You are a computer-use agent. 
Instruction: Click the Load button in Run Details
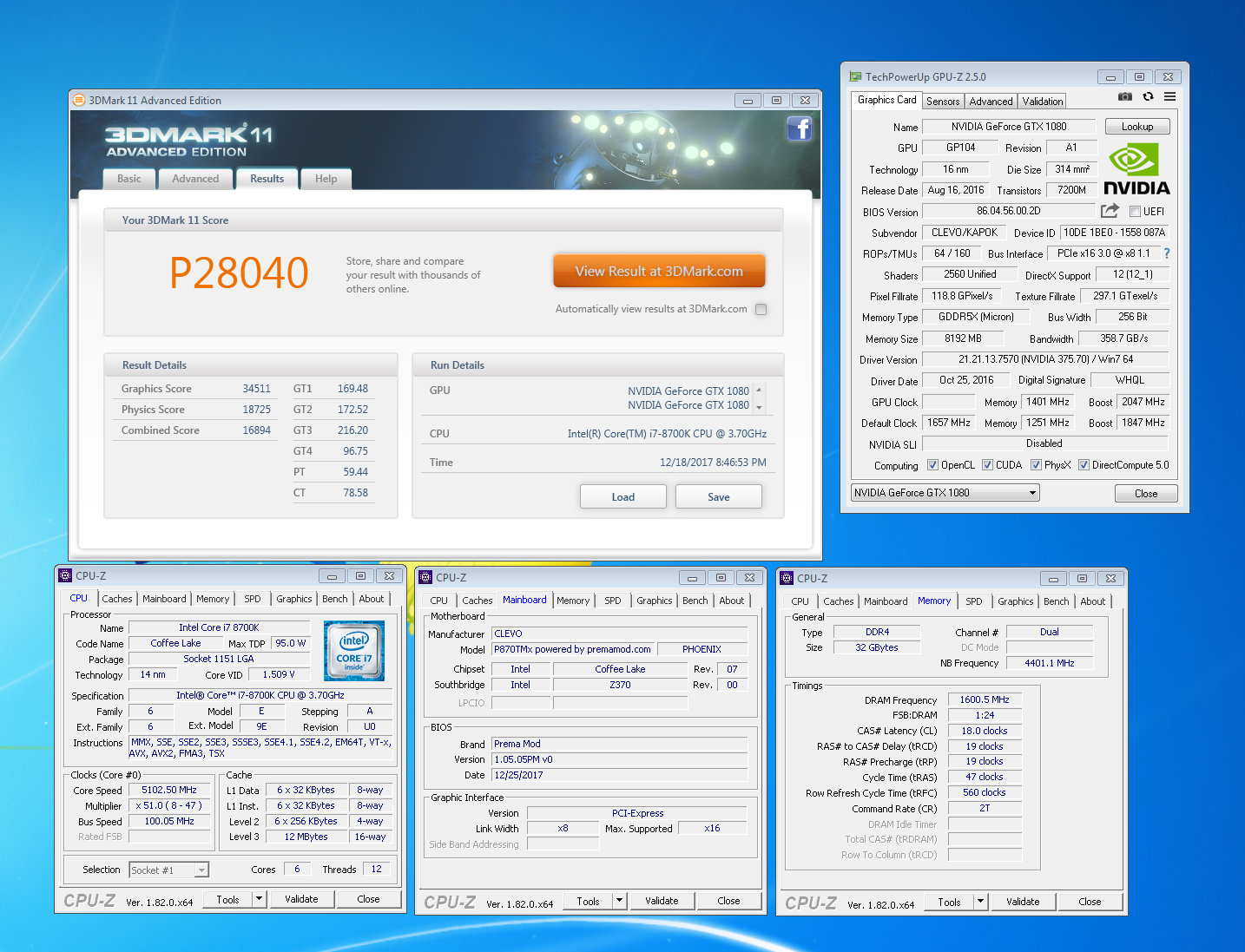tap(623, 496)
